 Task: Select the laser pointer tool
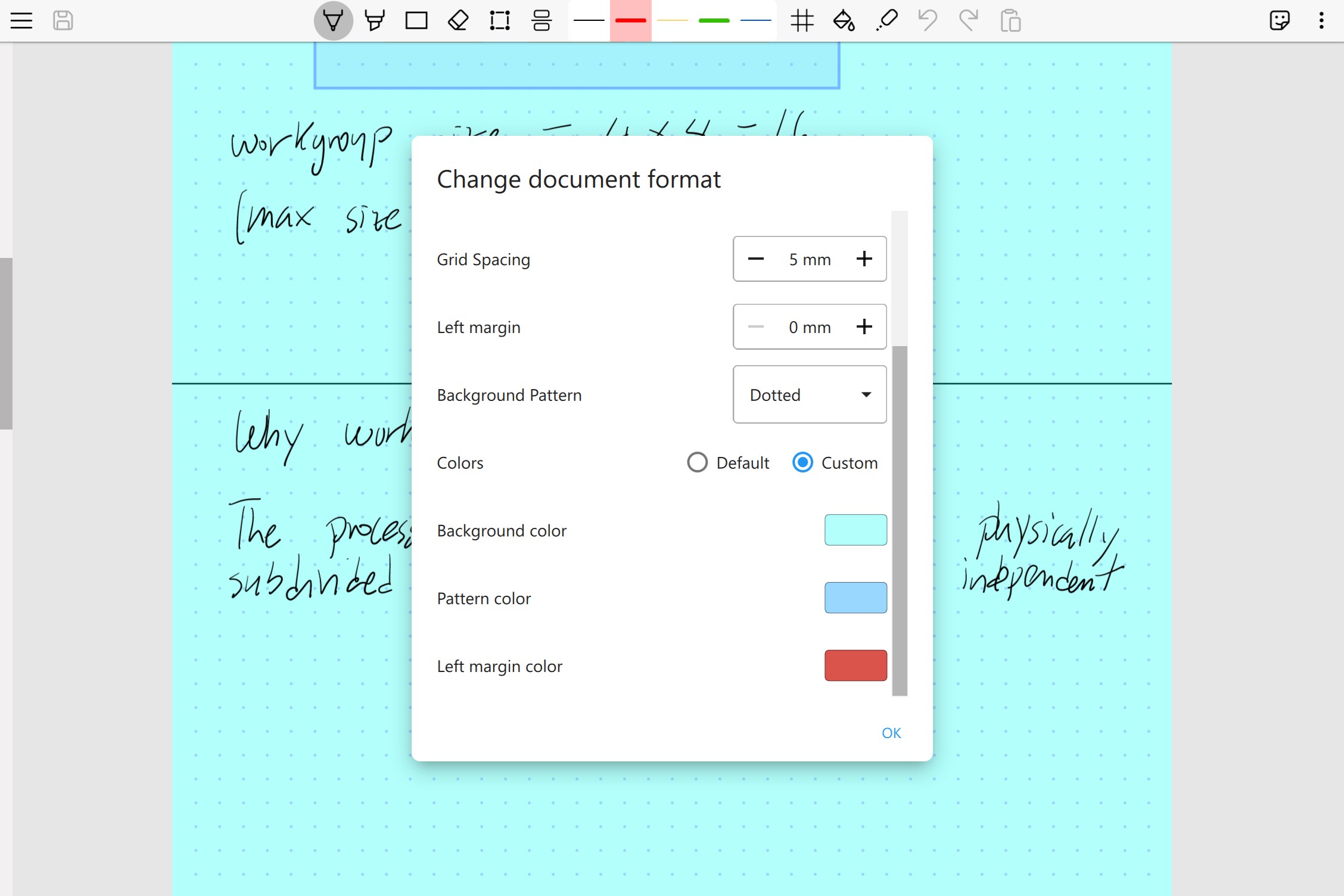point(886,20)
